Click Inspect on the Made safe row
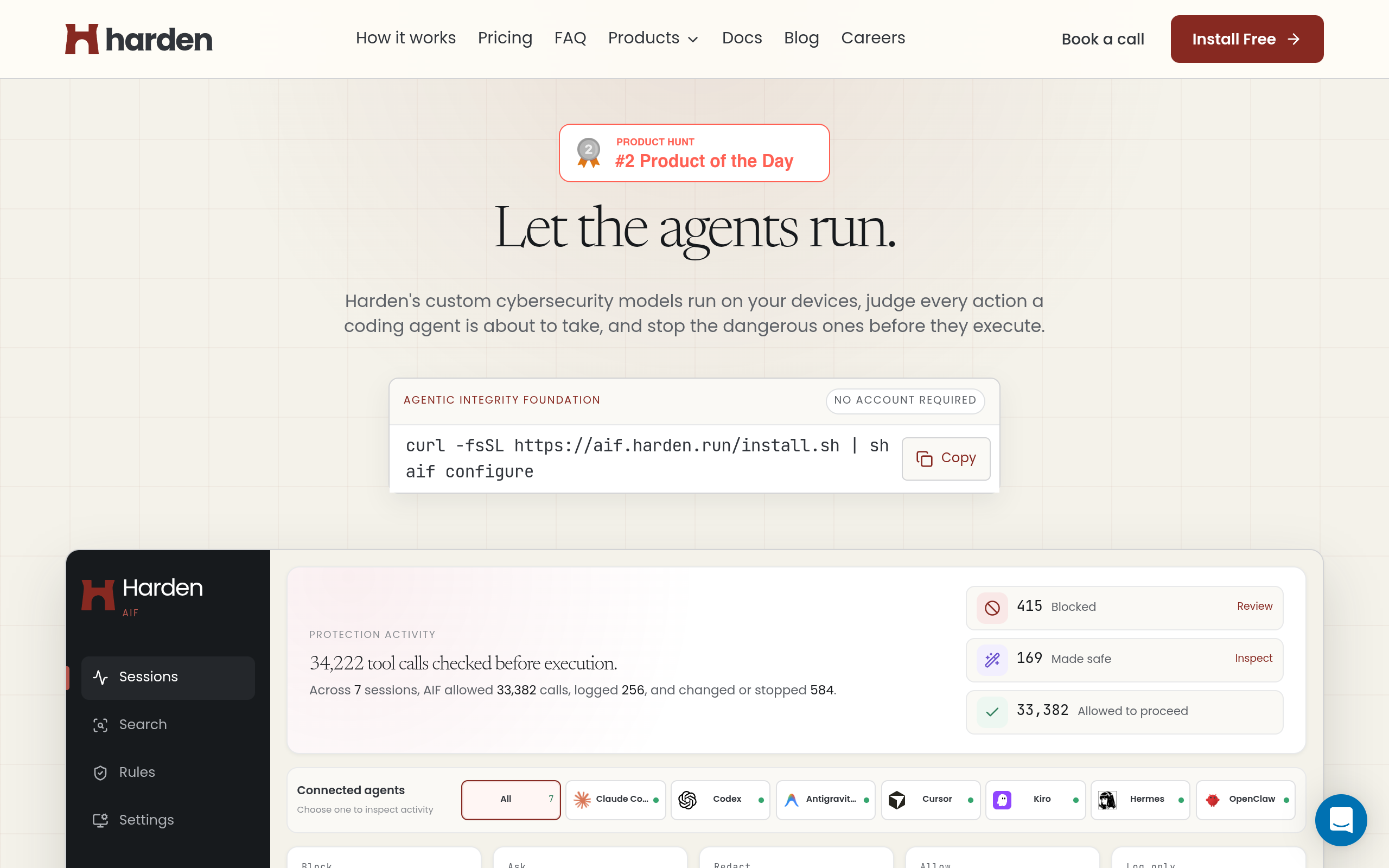 [x=1253, y=659]
